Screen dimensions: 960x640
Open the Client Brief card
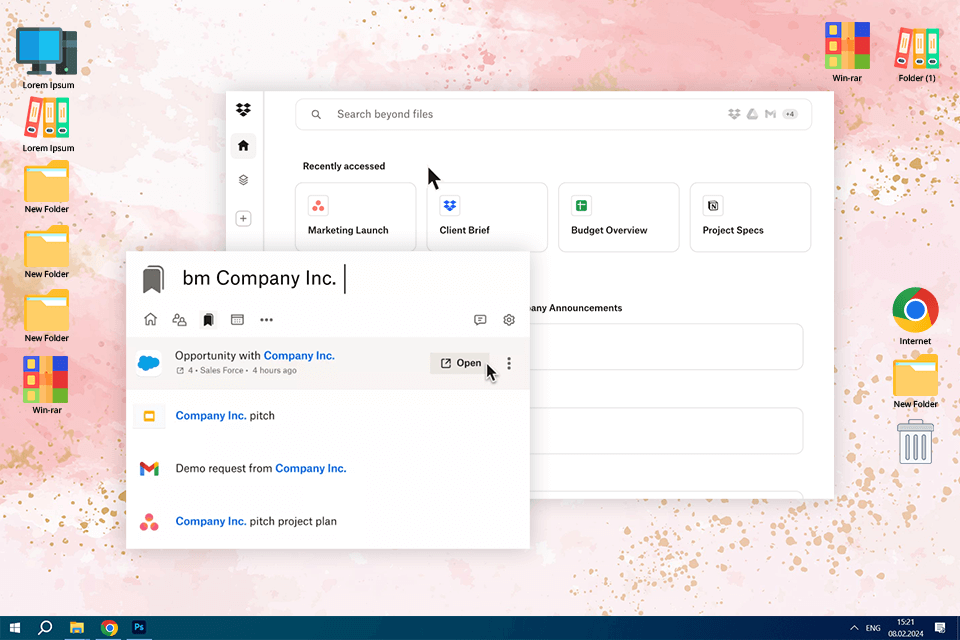487,217
